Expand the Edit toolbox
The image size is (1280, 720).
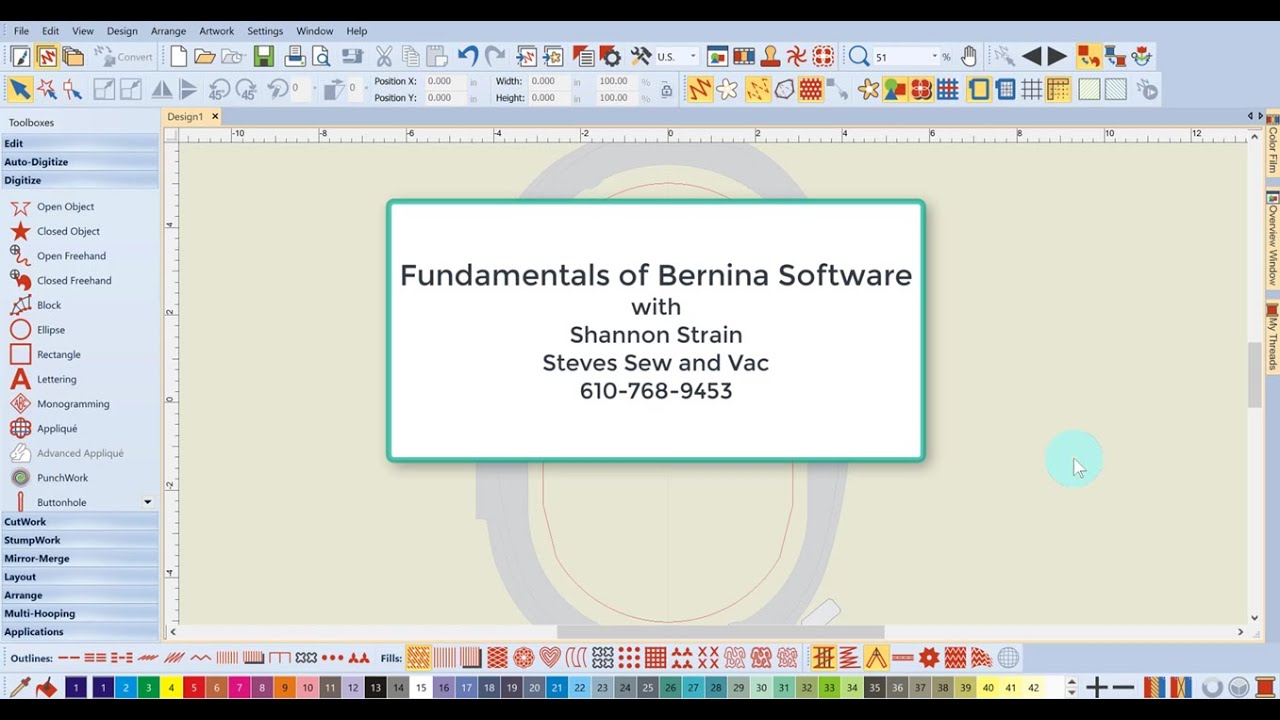(79, 143)
